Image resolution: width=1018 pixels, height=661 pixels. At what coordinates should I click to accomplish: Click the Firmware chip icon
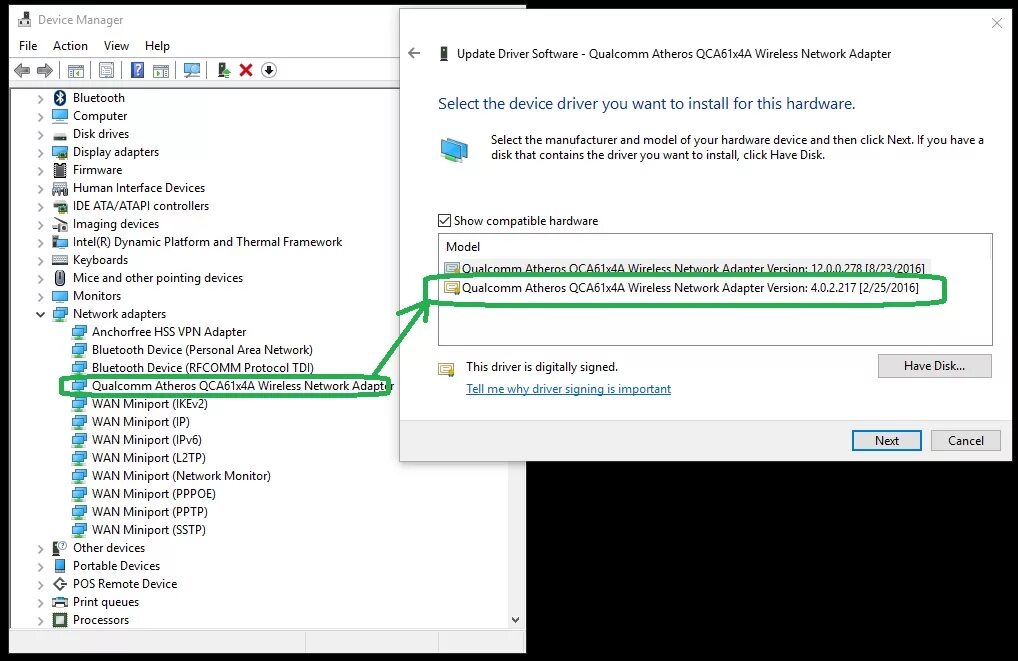(60, 170)
